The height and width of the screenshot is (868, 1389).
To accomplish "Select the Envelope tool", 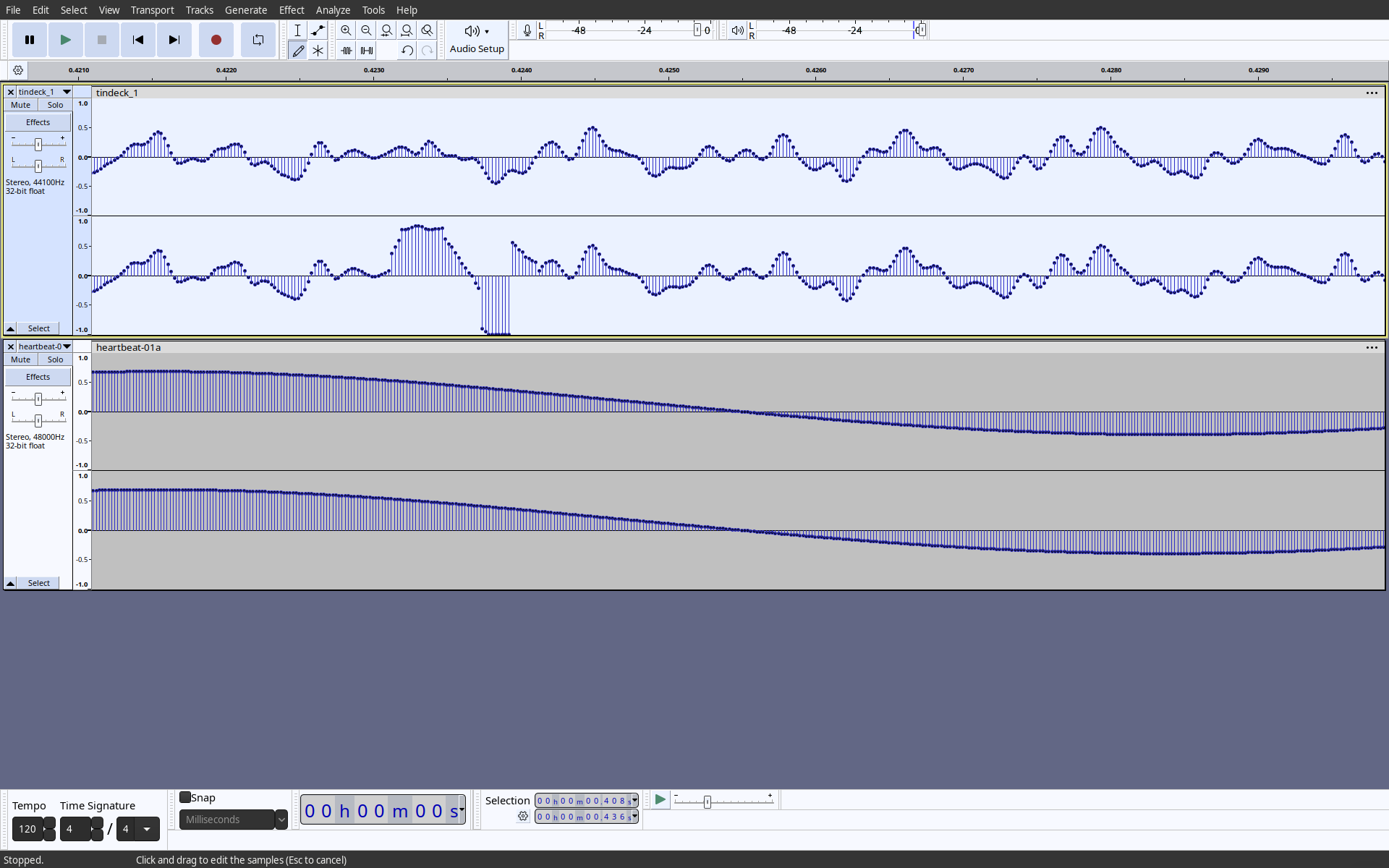I will [x=318, y=30].
